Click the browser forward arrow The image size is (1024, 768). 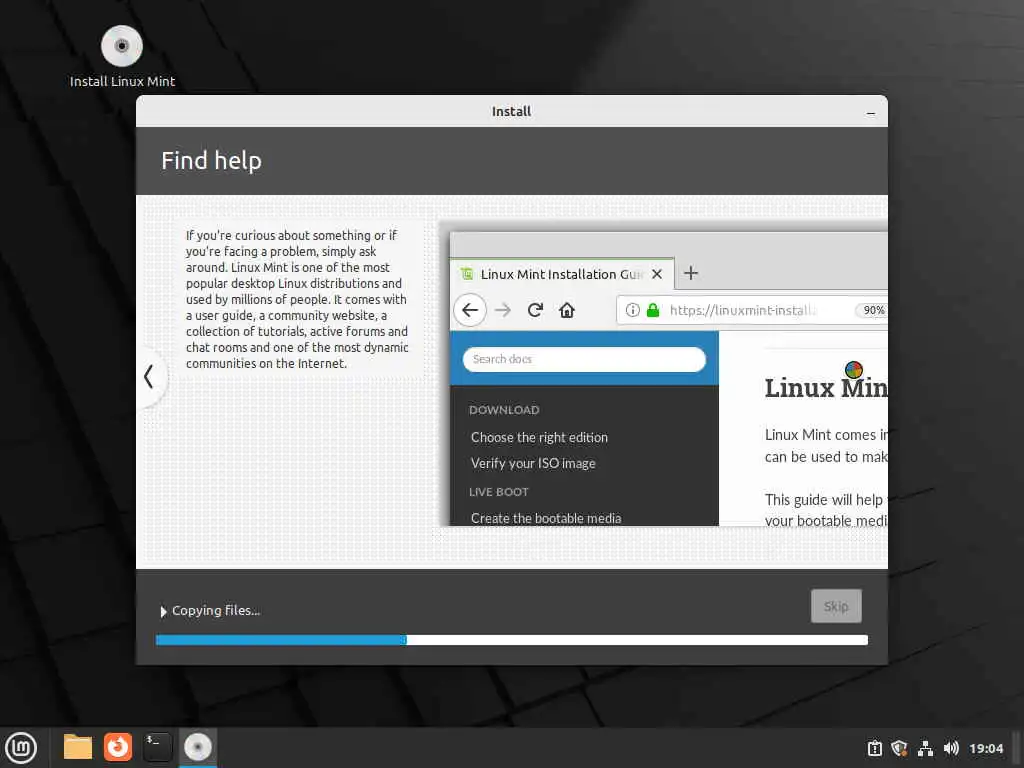[503, 310]
